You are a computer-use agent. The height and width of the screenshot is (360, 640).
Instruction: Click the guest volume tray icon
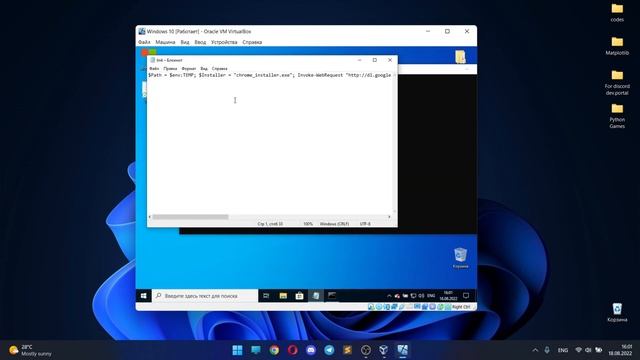421,296
